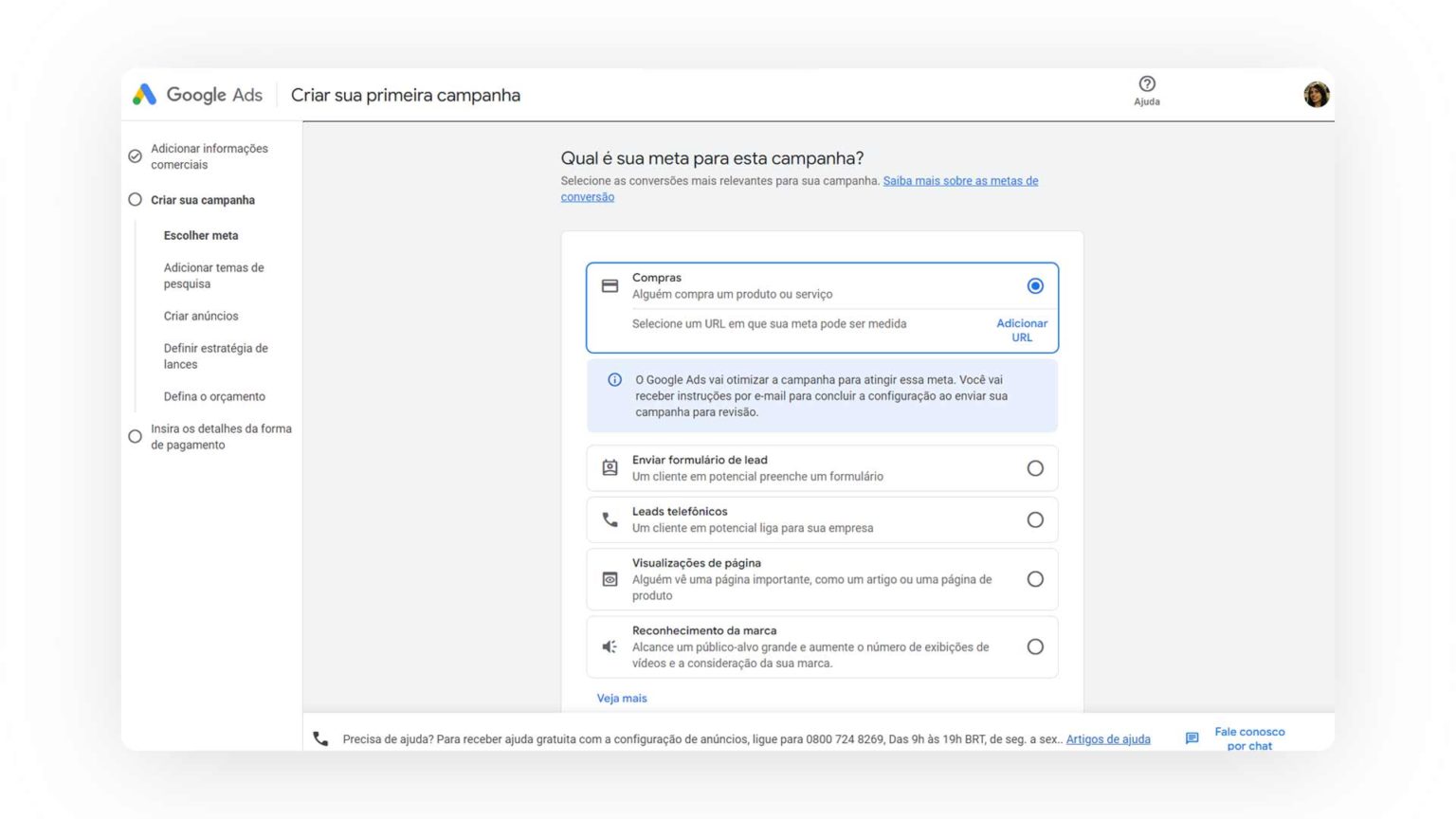Click Adicionar informações comerciais step
The image size is (1456, 819).
[209, 155]
